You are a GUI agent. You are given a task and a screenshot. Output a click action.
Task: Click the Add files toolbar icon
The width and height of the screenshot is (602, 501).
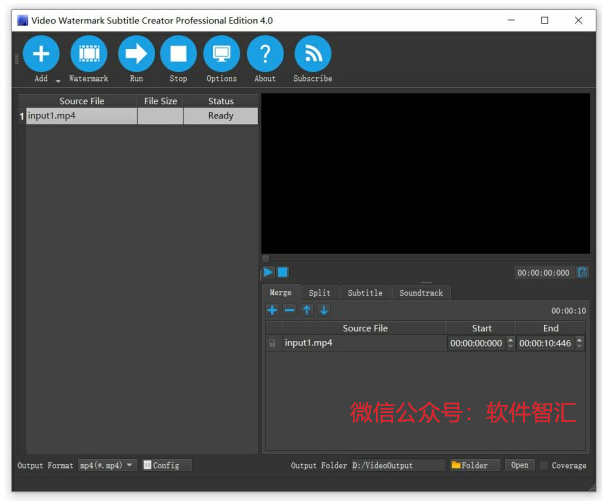coord(41,54)
